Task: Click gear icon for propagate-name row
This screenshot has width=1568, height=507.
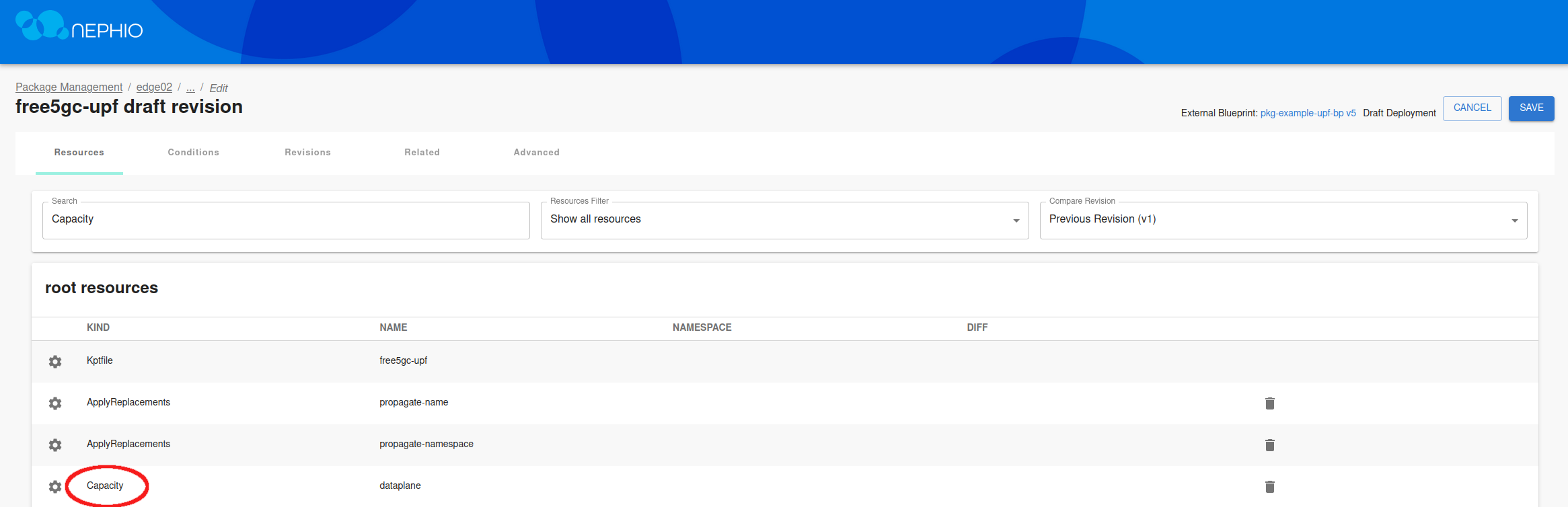Action: point(55,403)
